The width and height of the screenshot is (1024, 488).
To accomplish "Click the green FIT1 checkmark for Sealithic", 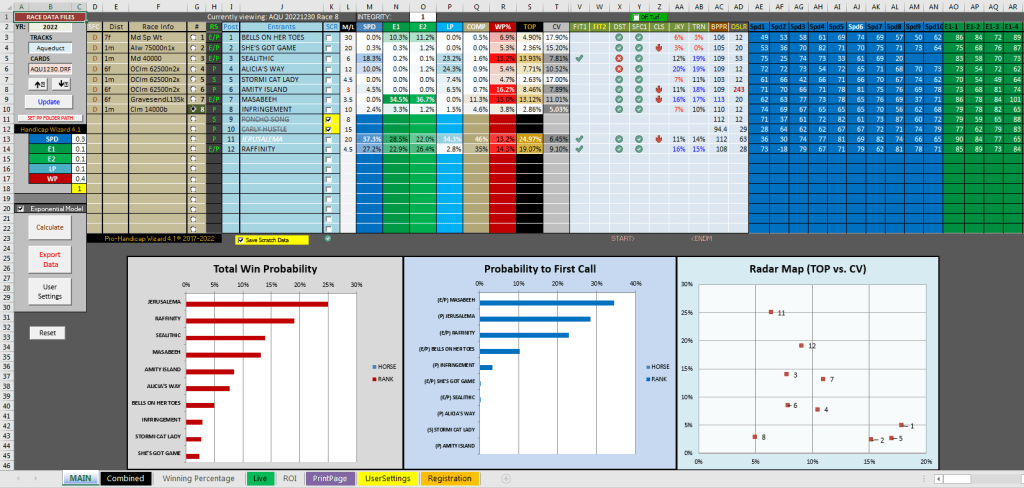I will (x=579, y=58).
